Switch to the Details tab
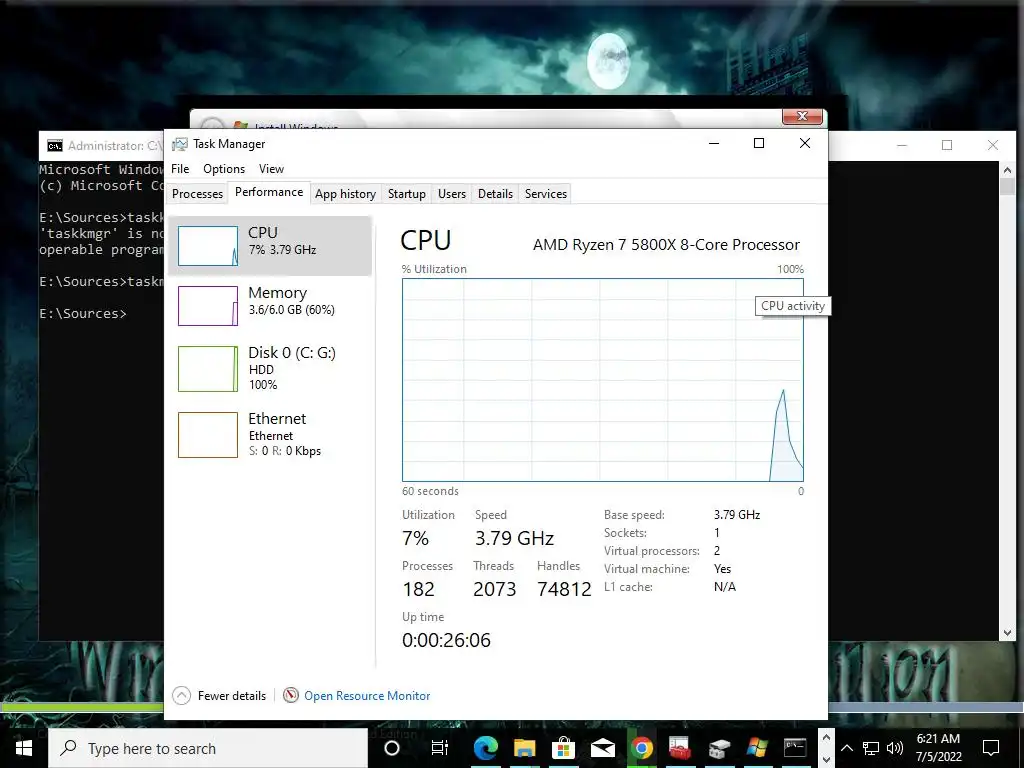1024x768 pixels. [495, 194]
